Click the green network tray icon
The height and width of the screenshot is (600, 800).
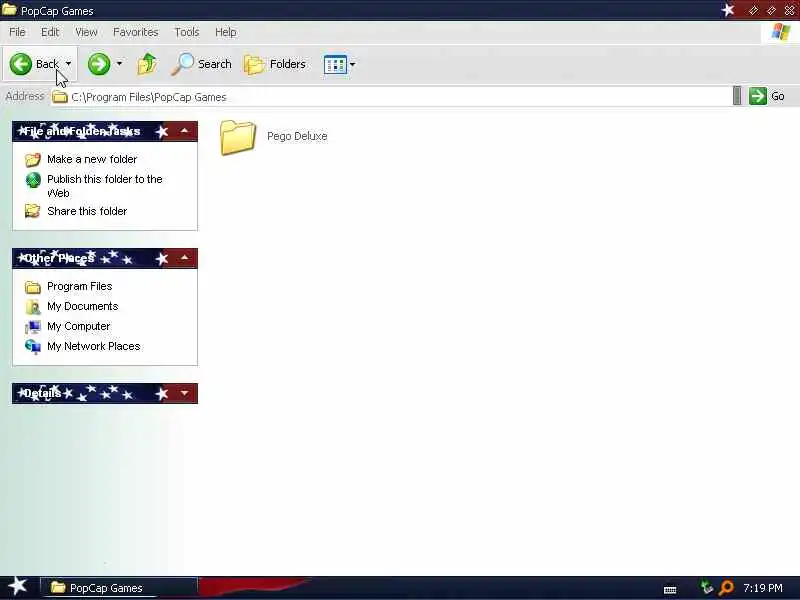click(707, 588)
